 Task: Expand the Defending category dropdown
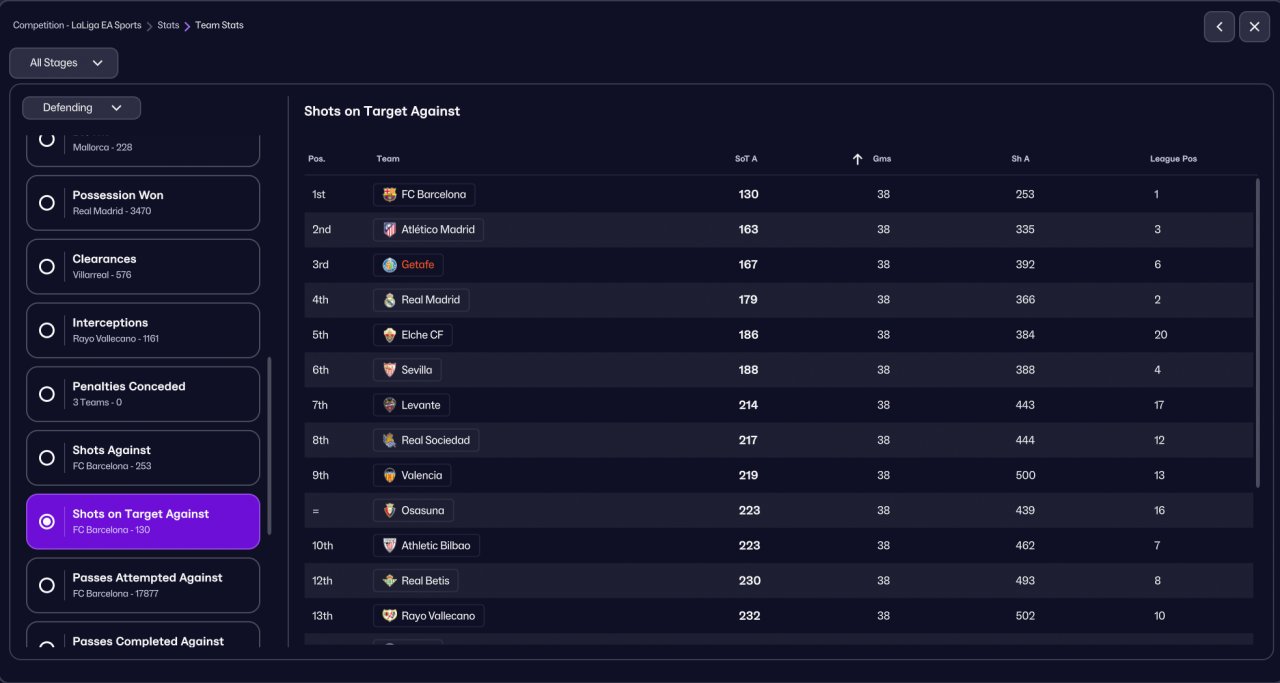pos(81,108)
